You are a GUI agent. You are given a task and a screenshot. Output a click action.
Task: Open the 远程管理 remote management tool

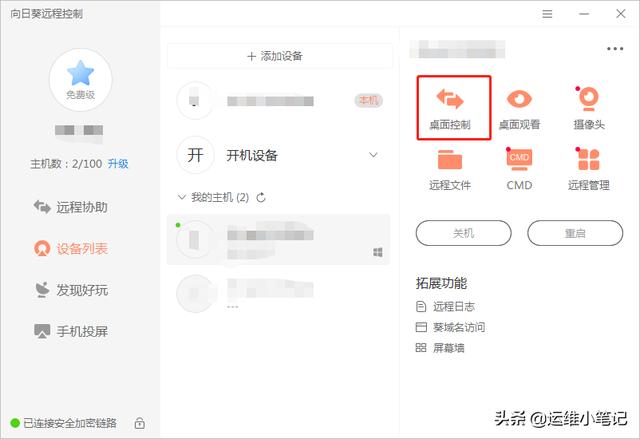click(x=589, y=169)
